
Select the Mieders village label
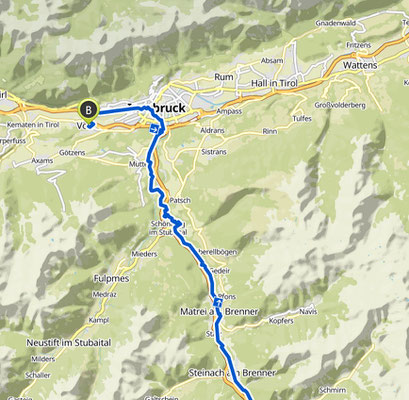point(144,254)
